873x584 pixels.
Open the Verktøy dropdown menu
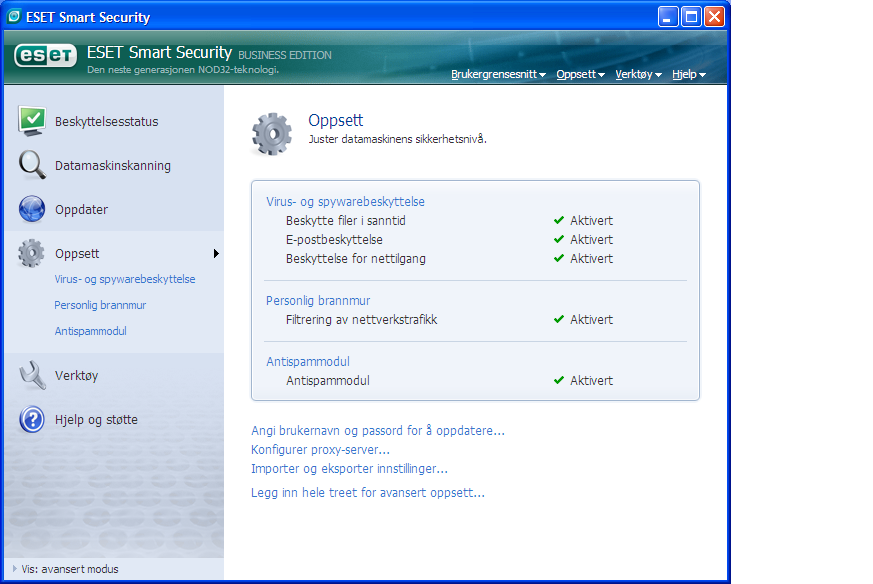coord(638,74)
